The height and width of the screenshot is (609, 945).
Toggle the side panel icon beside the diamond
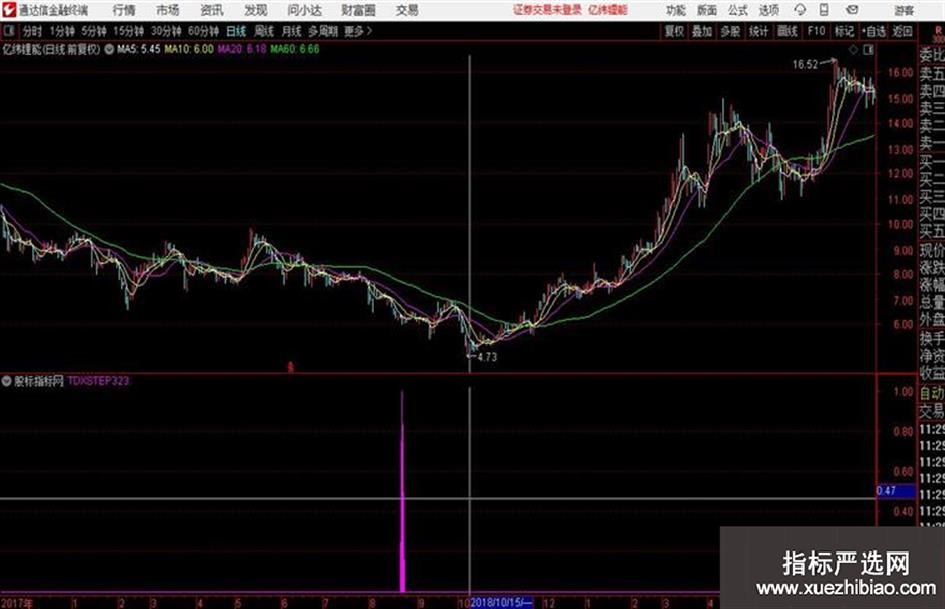coord(868,50)
